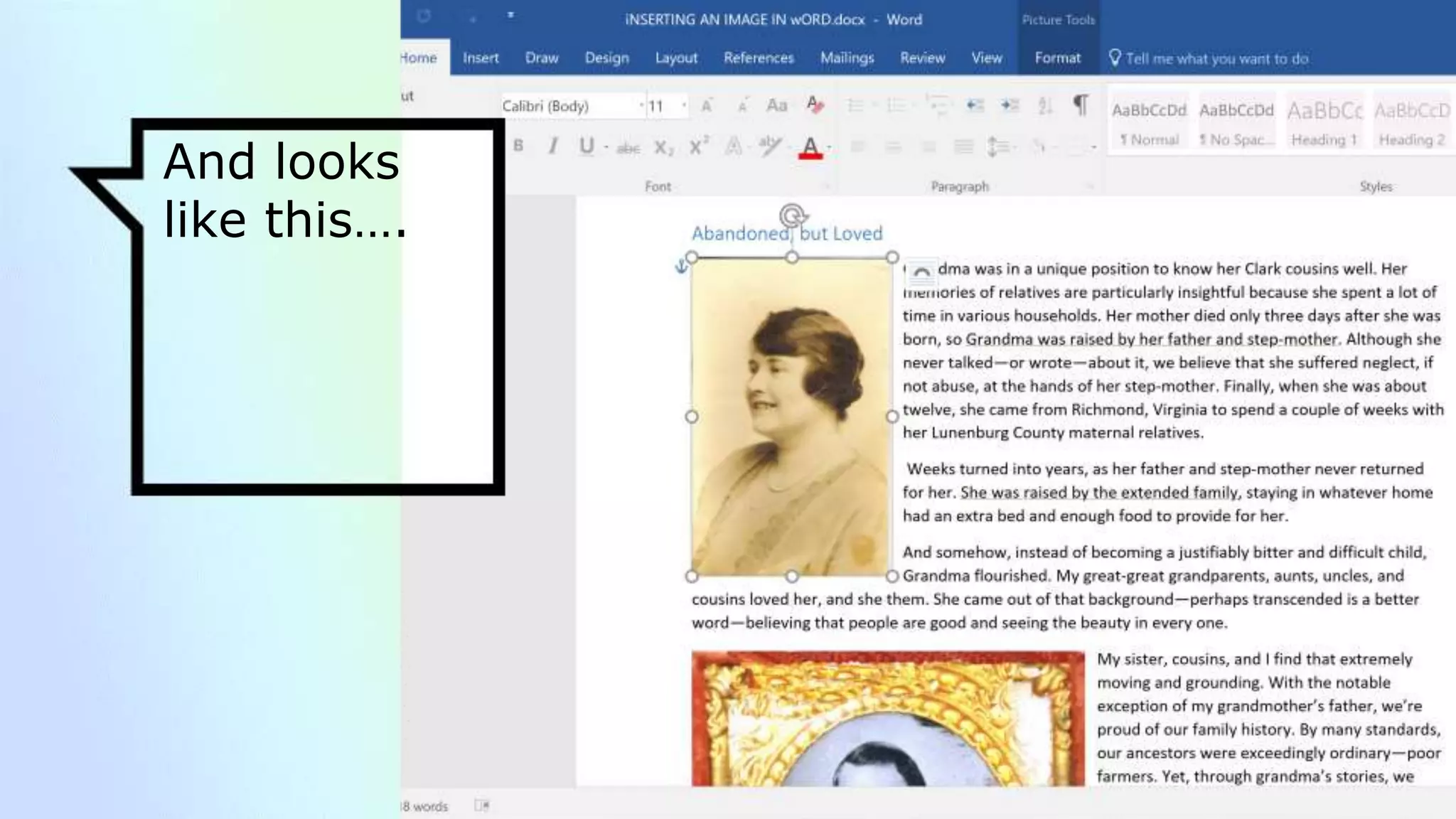Click the Increase Indent icon
This screenshot has width=1456, height=819.
1010,105
